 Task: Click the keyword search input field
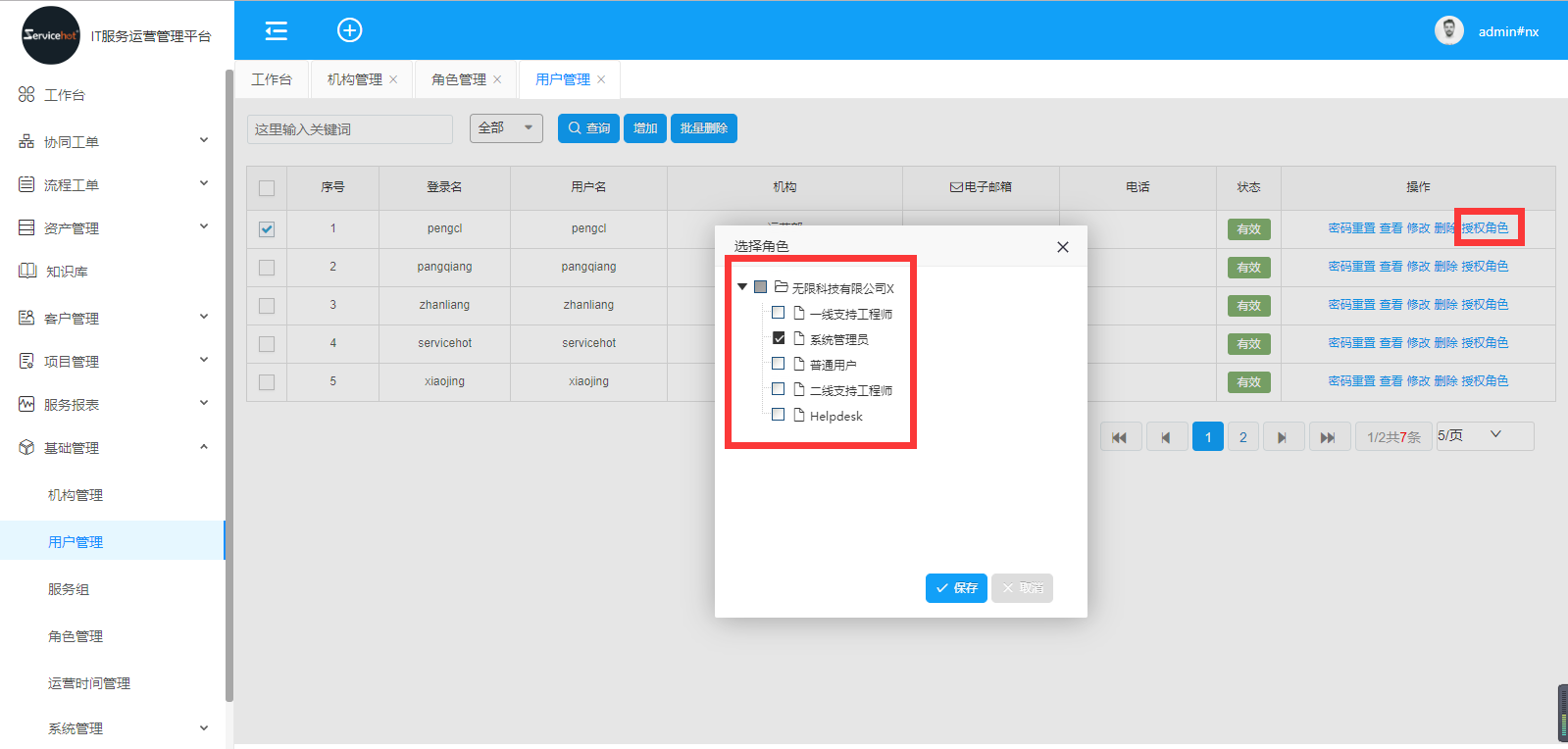click(x=349, y=129)
